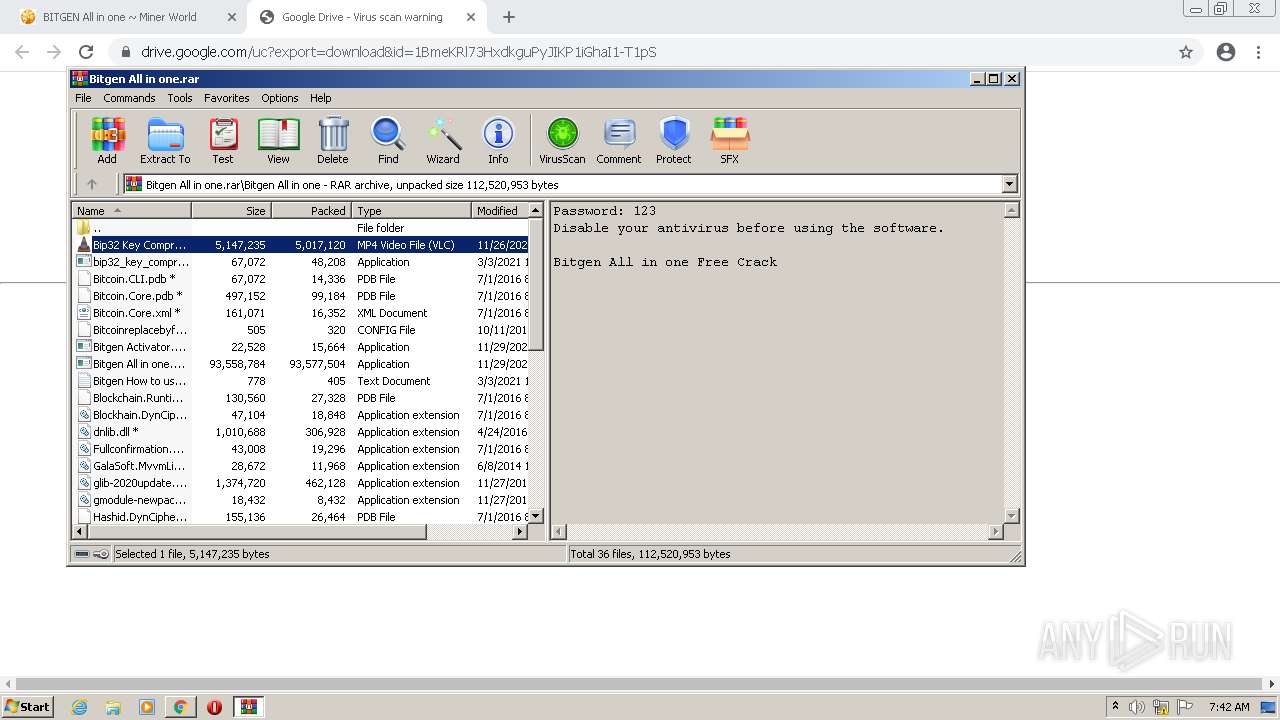This screenshot has height=720, width=1280.
Task: Sort files by Size column header
Action: (x=231, y=211)
